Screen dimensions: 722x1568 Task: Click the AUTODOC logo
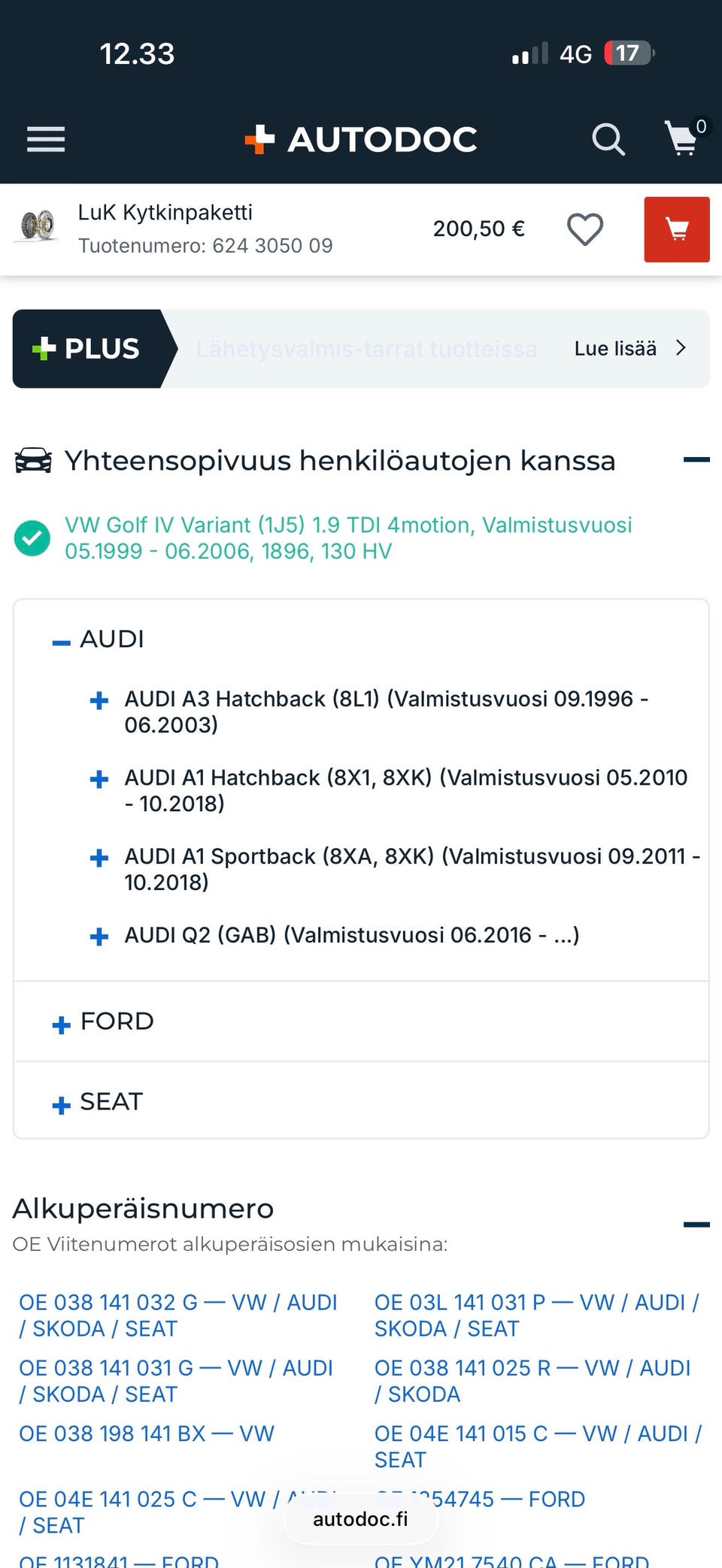click(361, 139)
